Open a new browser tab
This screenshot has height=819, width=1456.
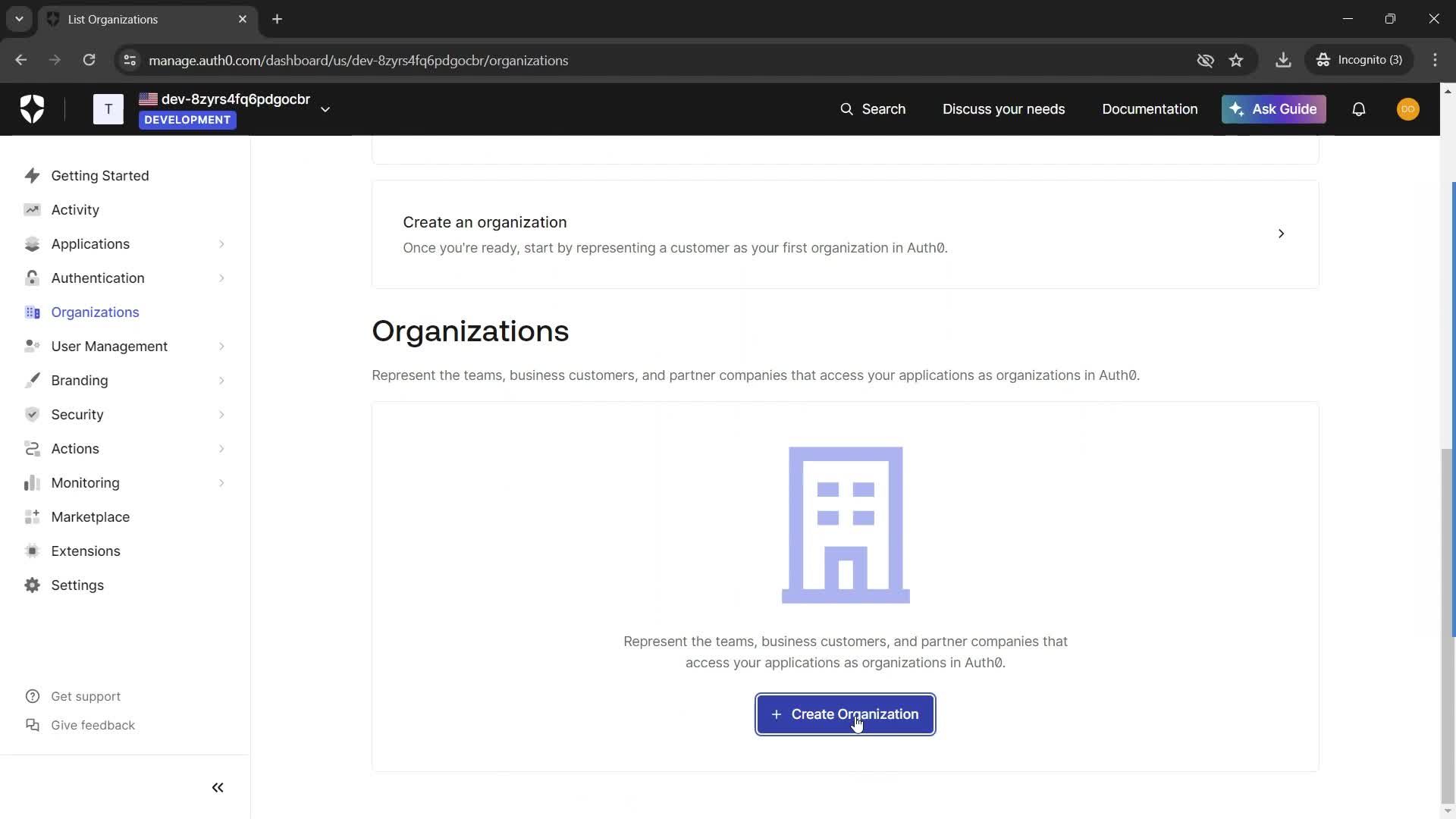277,19
